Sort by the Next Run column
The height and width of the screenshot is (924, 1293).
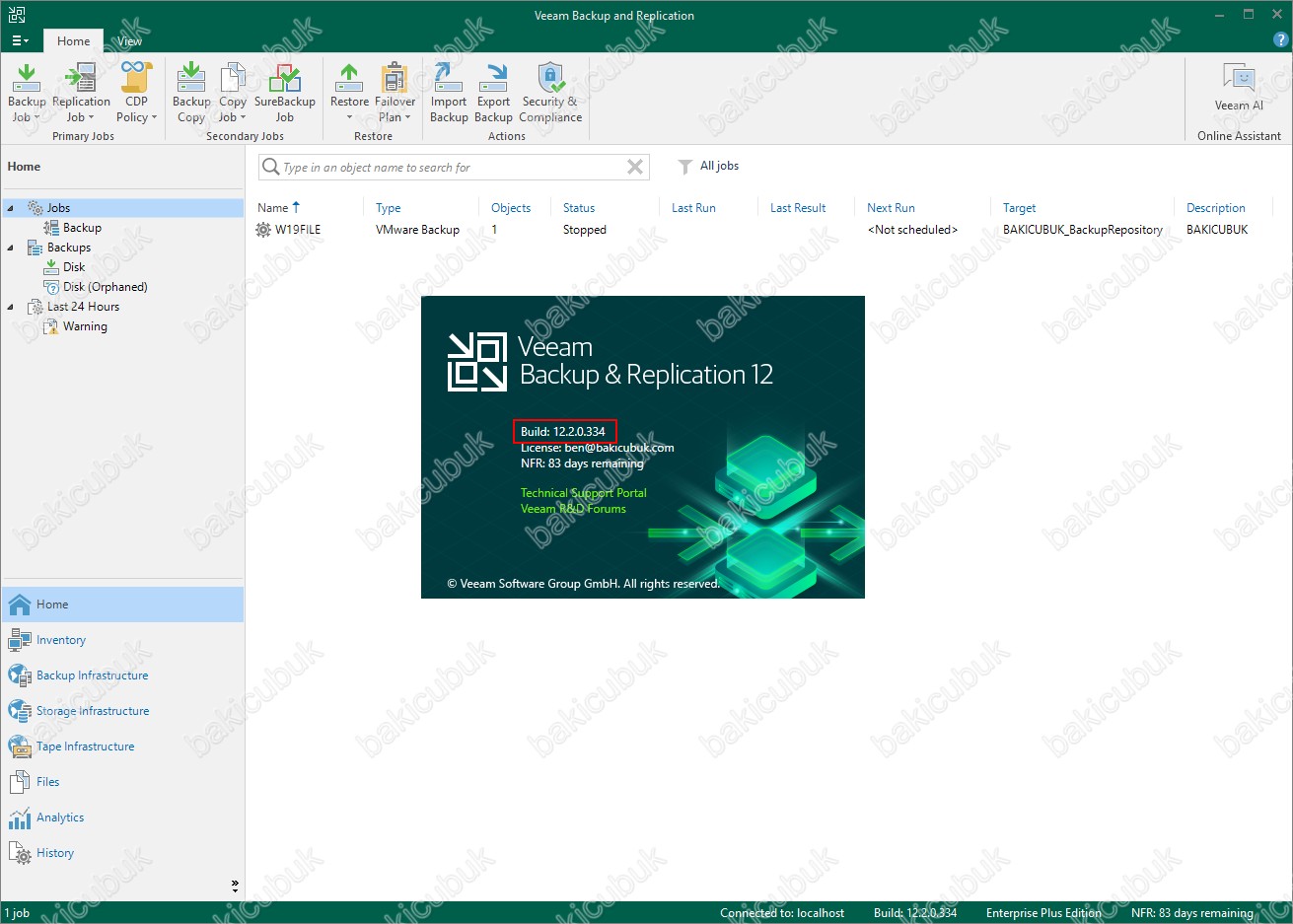(x=891, y=208)
